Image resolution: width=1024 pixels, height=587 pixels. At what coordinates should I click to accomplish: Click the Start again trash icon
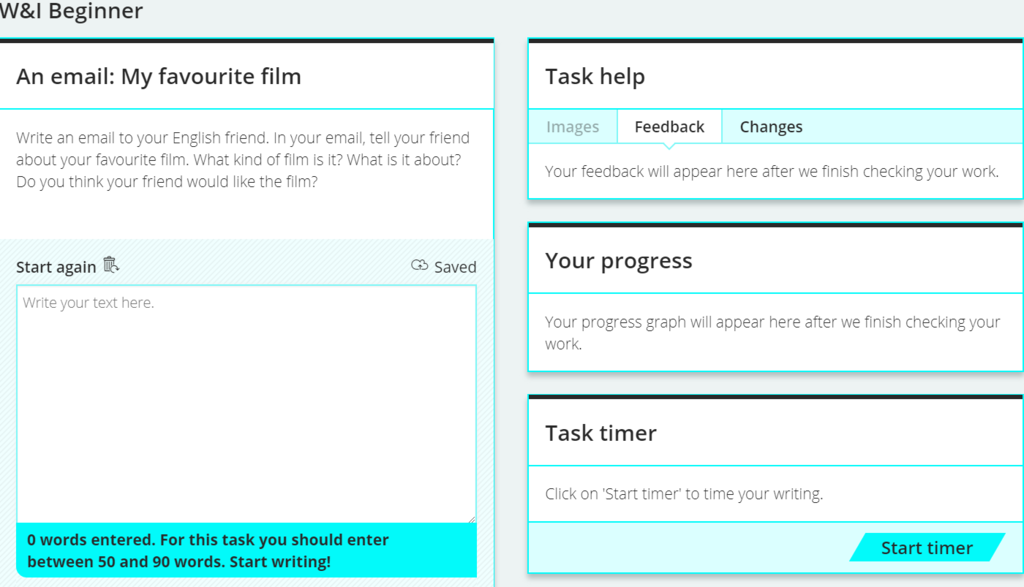point(112,265)
